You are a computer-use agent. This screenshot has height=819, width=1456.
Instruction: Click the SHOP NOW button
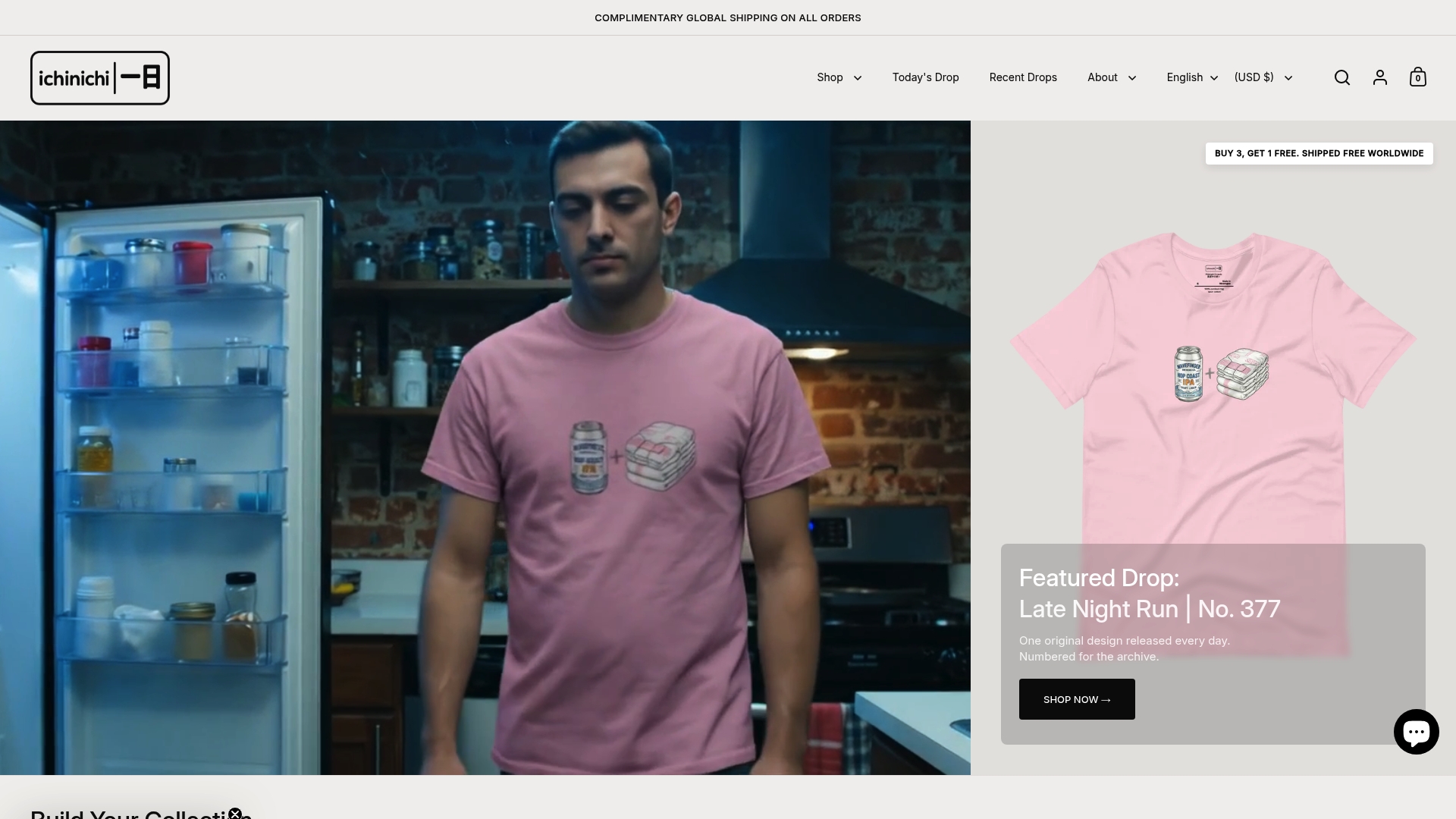pos(1077,699)
